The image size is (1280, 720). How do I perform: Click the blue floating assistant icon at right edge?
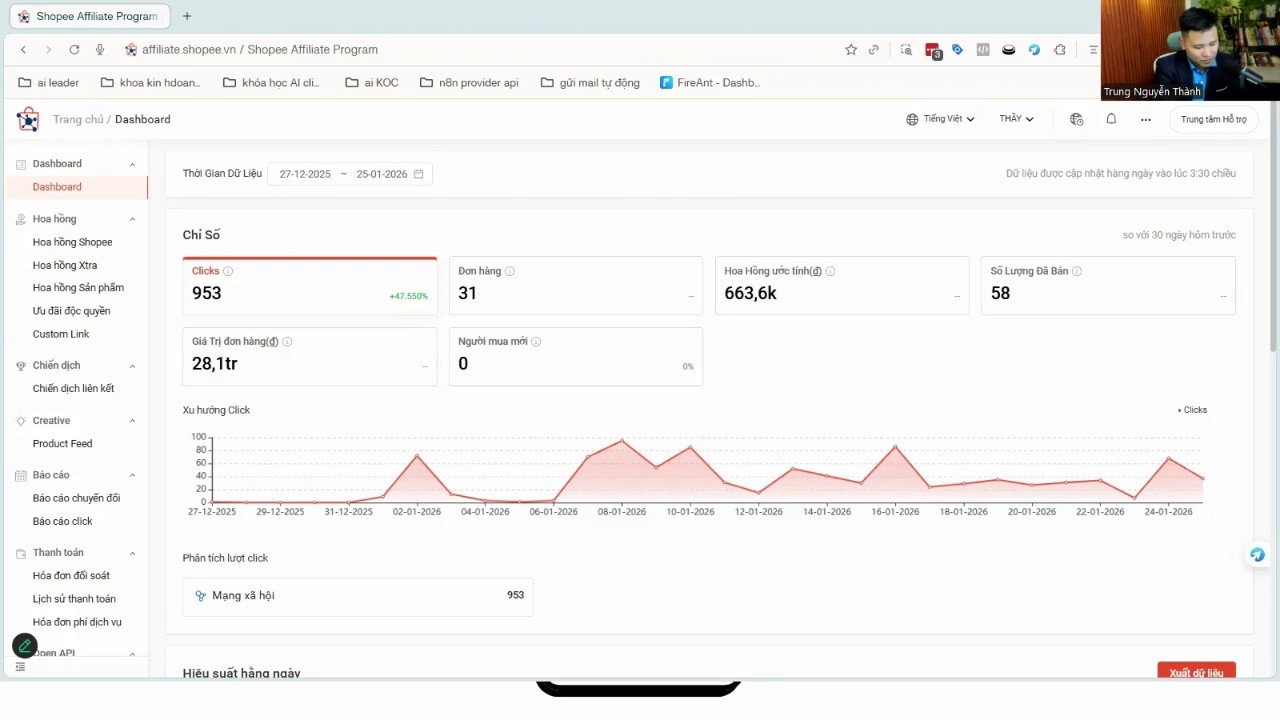click(1257, 555)
